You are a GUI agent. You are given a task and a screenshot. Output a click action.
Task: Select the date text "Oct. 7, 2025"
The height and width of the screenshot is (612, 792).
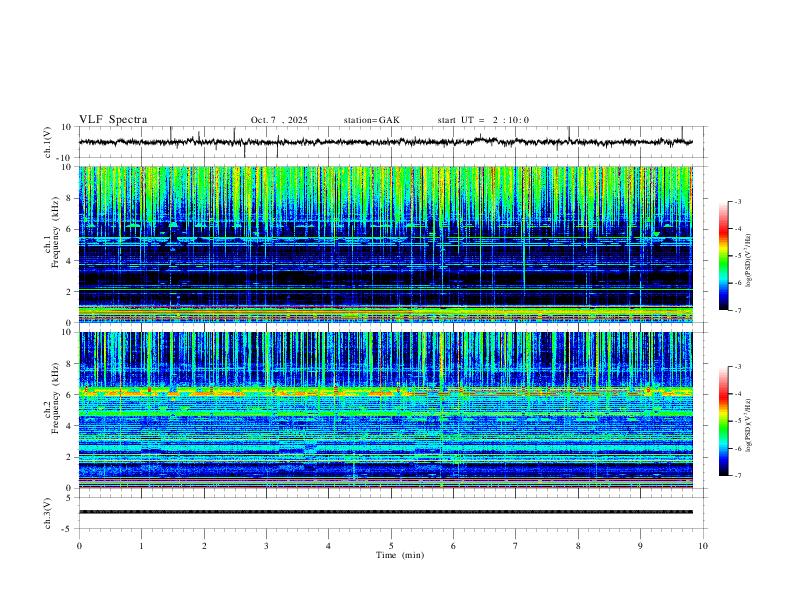click(279, 120)
